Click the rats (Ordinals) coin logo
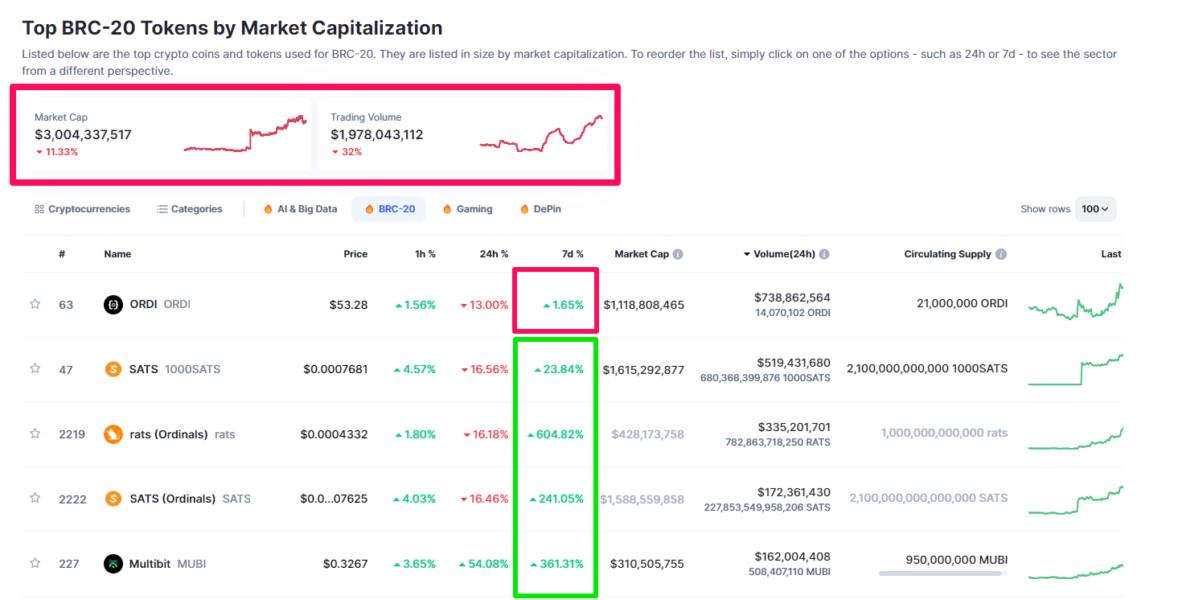1182x600 pixels. click(x=113, y=434)
